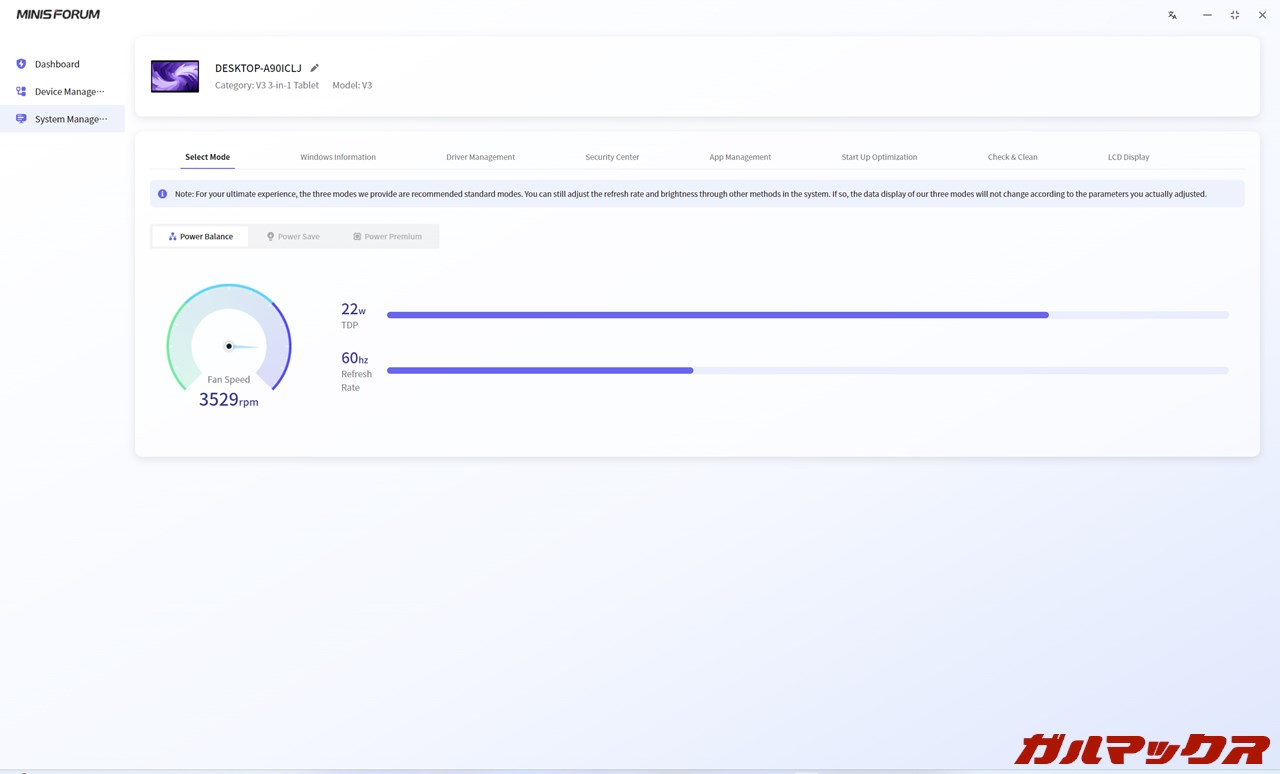
Task: Select the Check & Clean tab
Action: [x=1012, y=157]
